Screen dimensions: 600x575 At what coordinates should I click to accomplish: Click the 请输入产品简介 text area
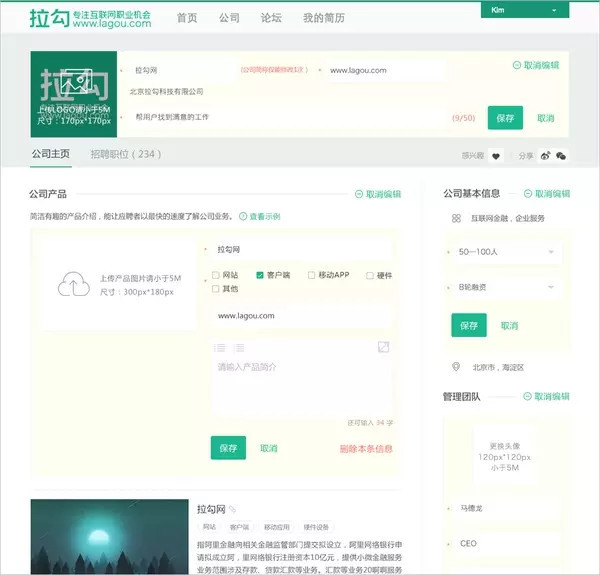click(301, 377)
